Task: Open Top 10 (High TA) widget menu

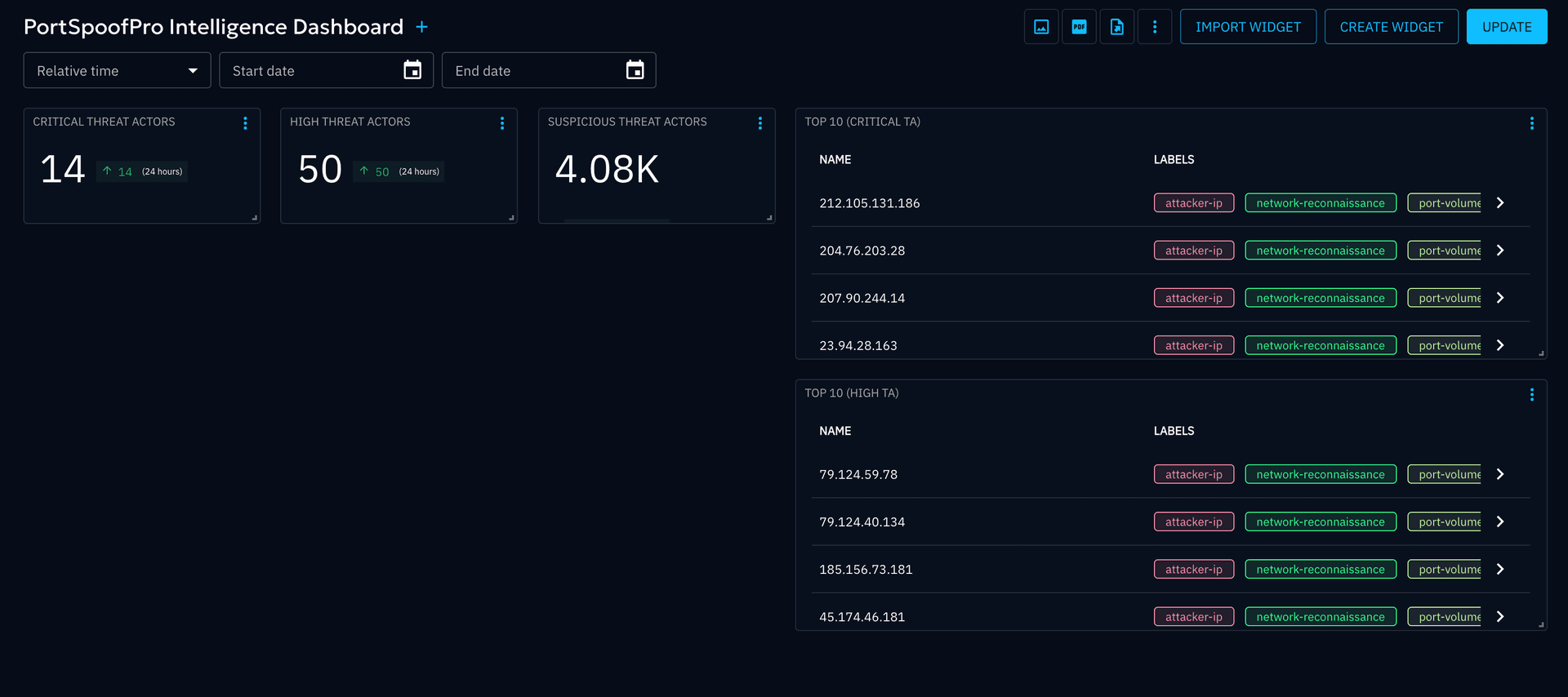Action: pos(1531,394)
